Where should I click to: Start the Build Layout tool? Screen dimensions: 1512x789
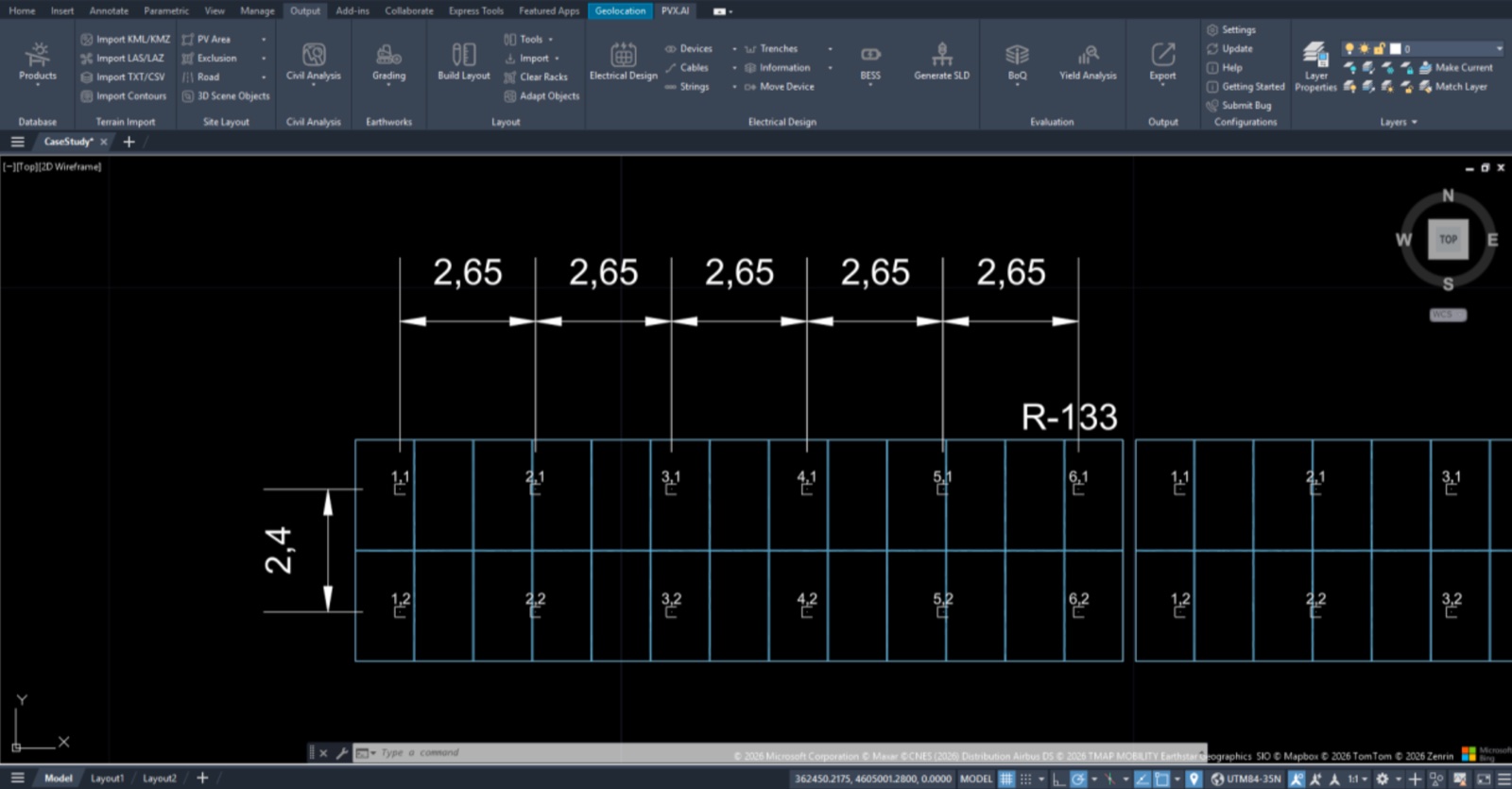pos(464,62)
